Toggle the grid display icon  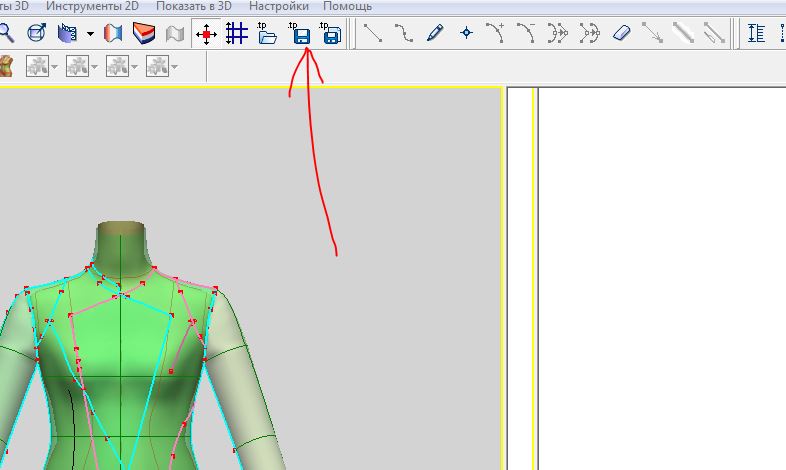click(x=236, y=34)
